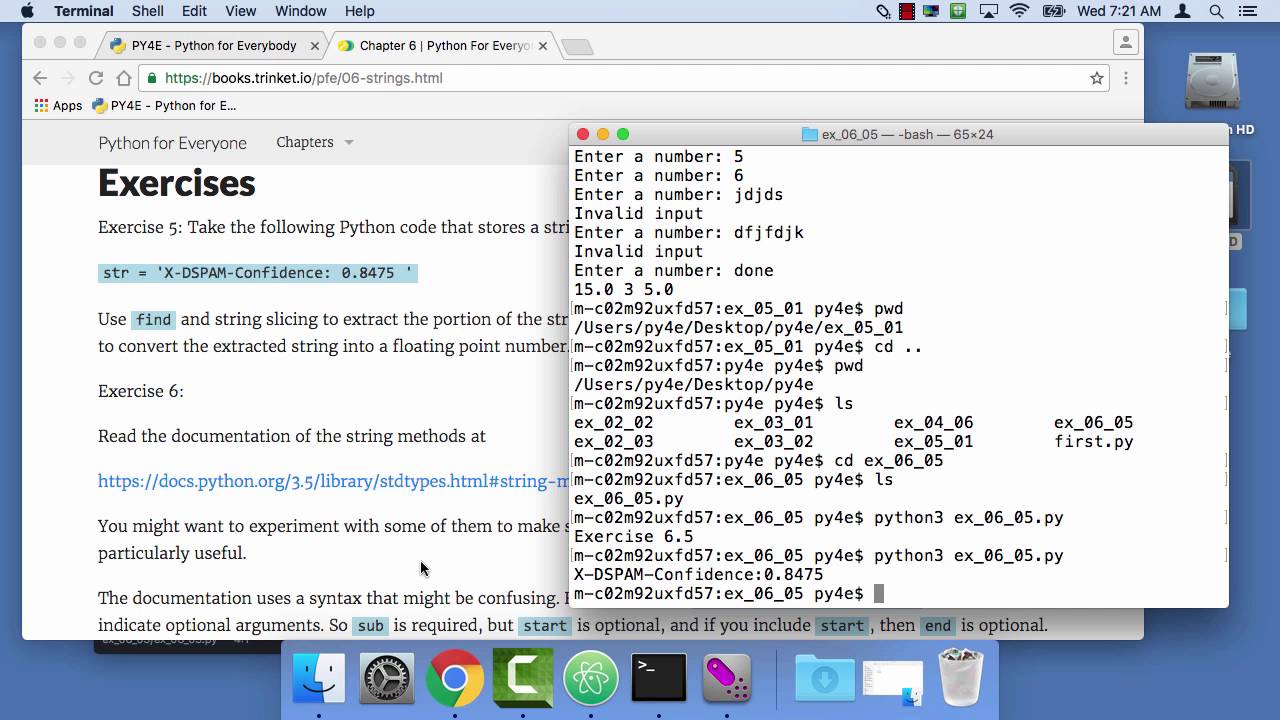Open the Downloads folder in the Dock
This screenshot has height=720, width=1280.
pos(825,678)
